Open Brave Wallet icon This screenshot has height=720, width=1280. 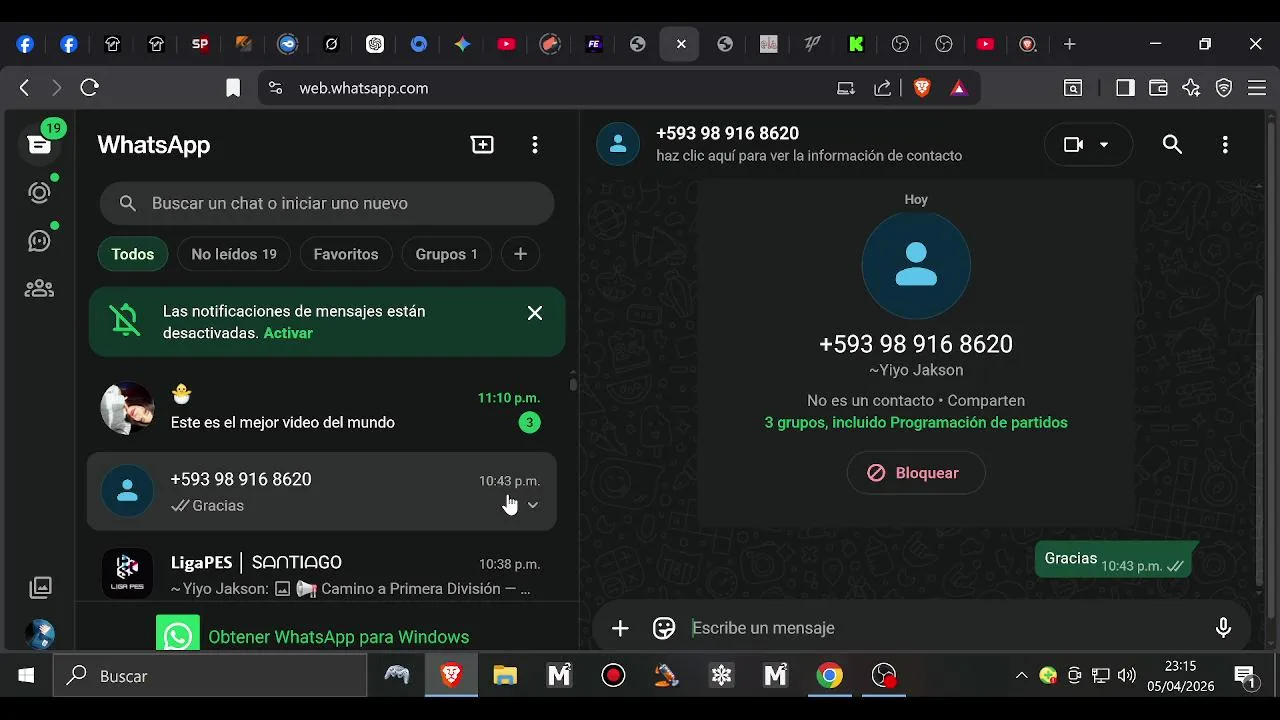[x=1158, y=88]
